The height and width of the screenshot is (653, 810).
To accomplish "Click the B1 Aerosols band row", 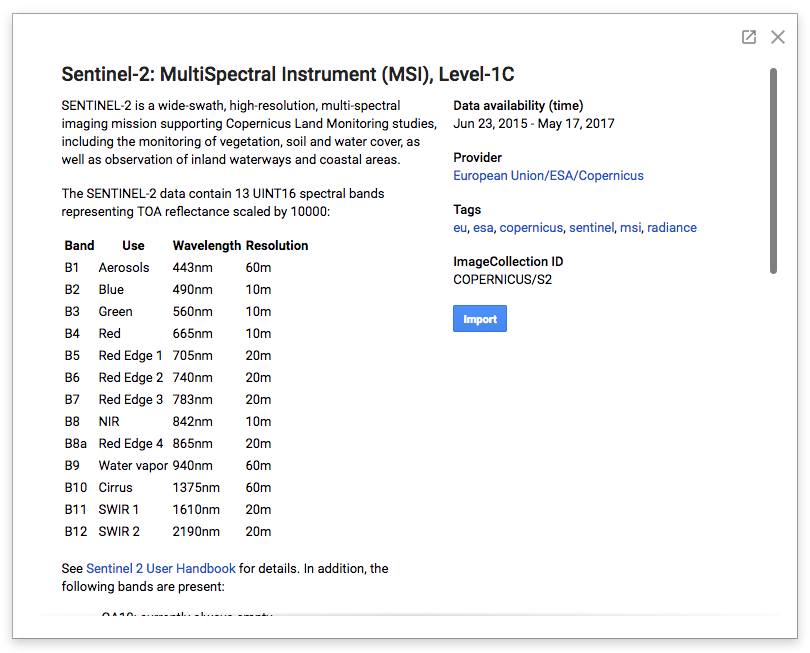I will [x=168, y=268].
